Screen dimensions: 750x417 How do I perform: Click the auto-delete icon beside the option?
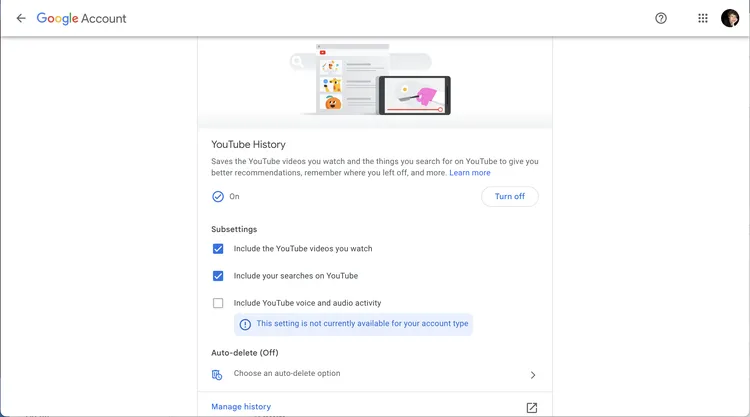217,375
